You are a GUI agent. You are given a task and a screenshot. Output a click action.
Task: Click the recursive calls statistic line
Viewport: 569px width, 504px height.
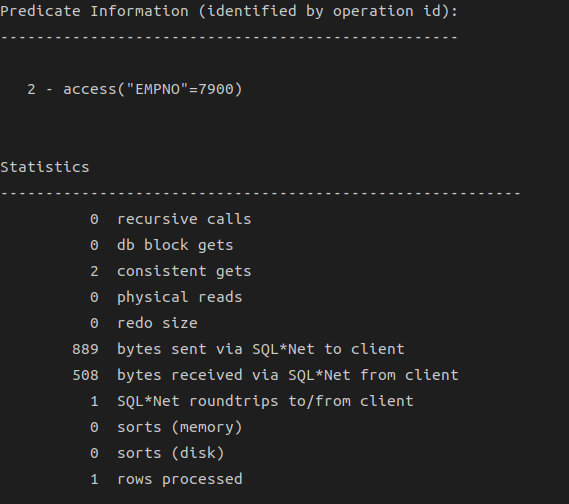coord(171,219)
